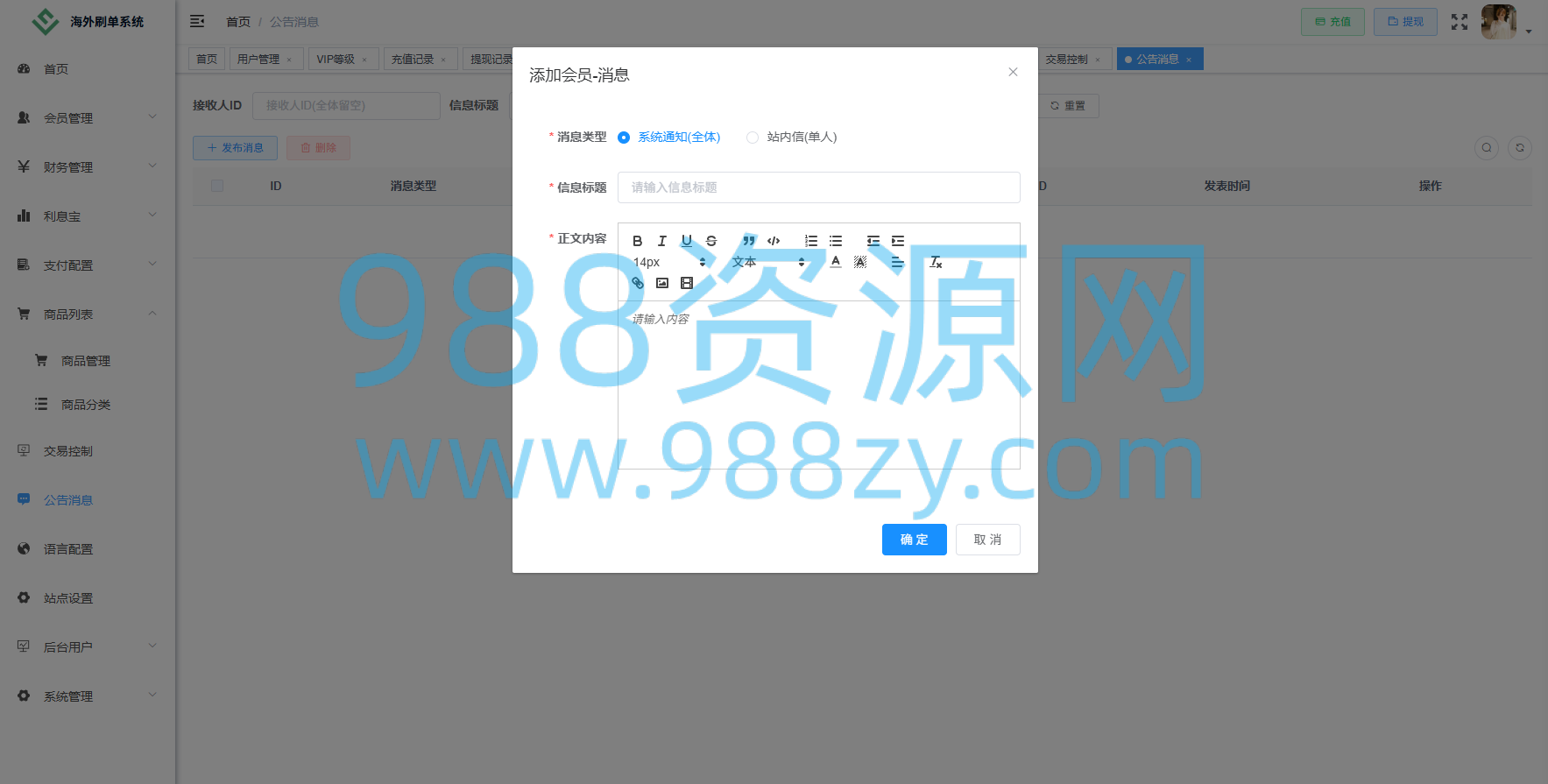The width and height of the screenshot is (1548, 784).
Task: Open the text color picker
Action: [x=836, y=262]
